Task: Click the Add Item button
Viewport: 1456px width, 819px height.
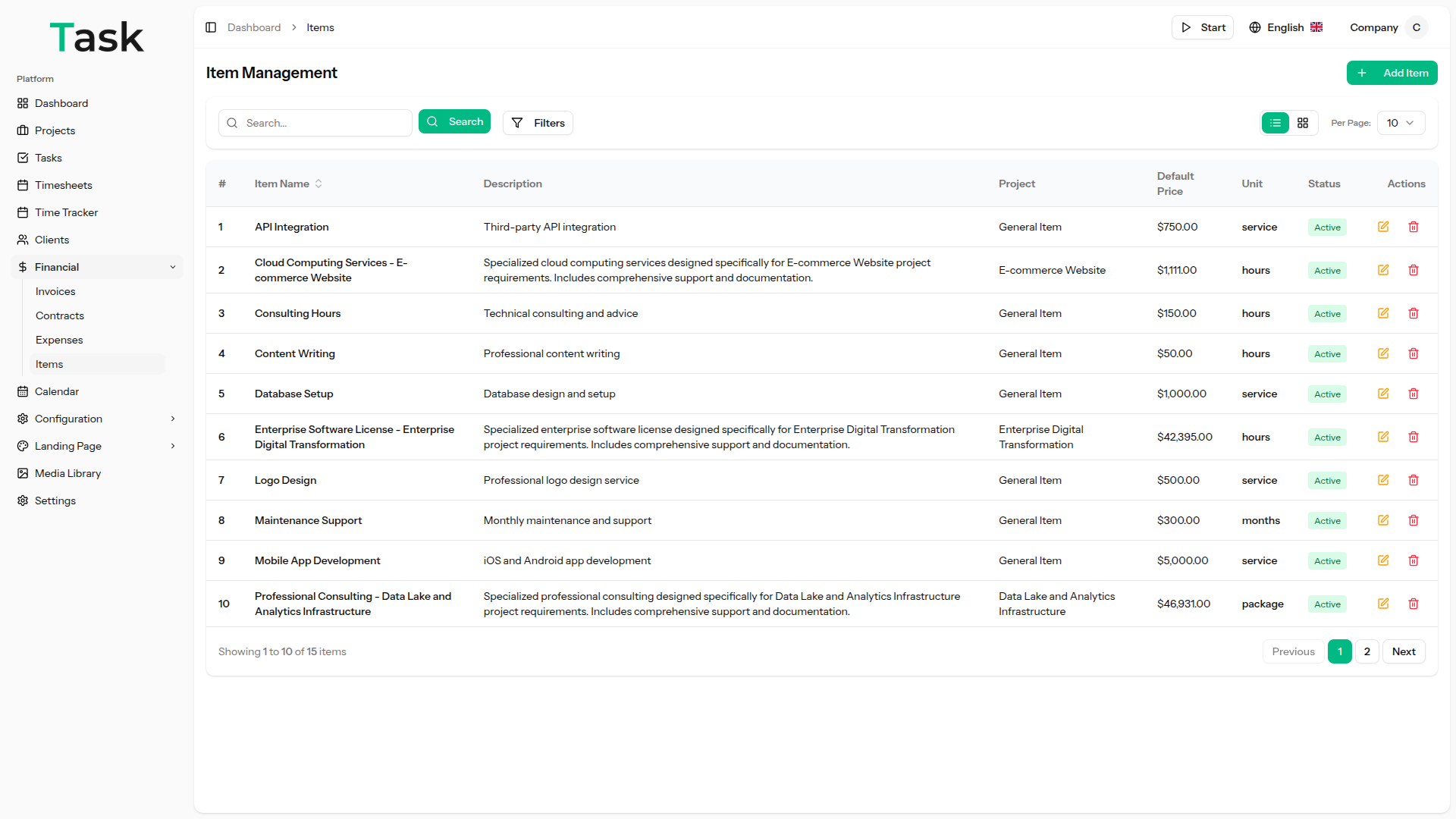Action: 1392,73
